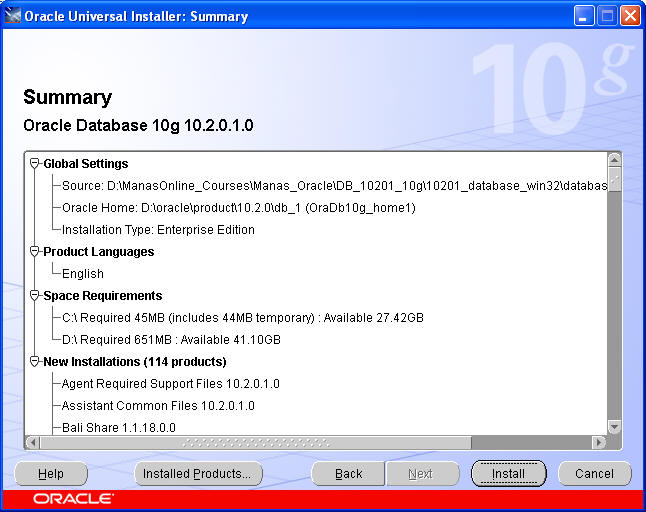The height and width of the screenshot is (512, 646).
Task: Cancel the installation
Action: tap(594, 473)
